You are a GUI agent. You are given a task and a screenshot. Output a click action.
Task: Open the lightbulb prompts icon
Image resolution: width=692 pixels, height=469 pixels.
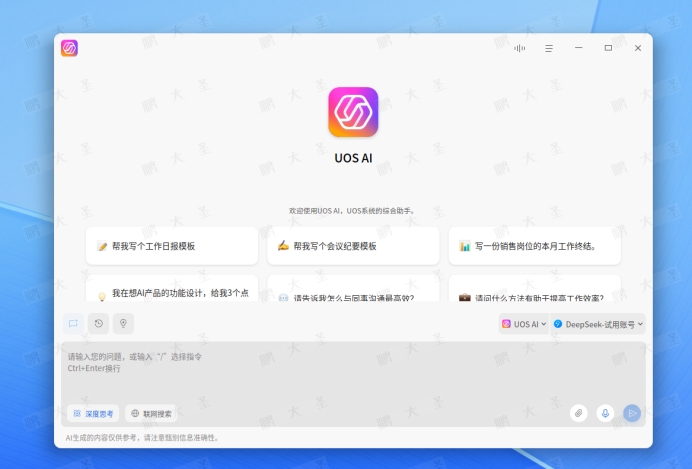click(x=123, y=323)
